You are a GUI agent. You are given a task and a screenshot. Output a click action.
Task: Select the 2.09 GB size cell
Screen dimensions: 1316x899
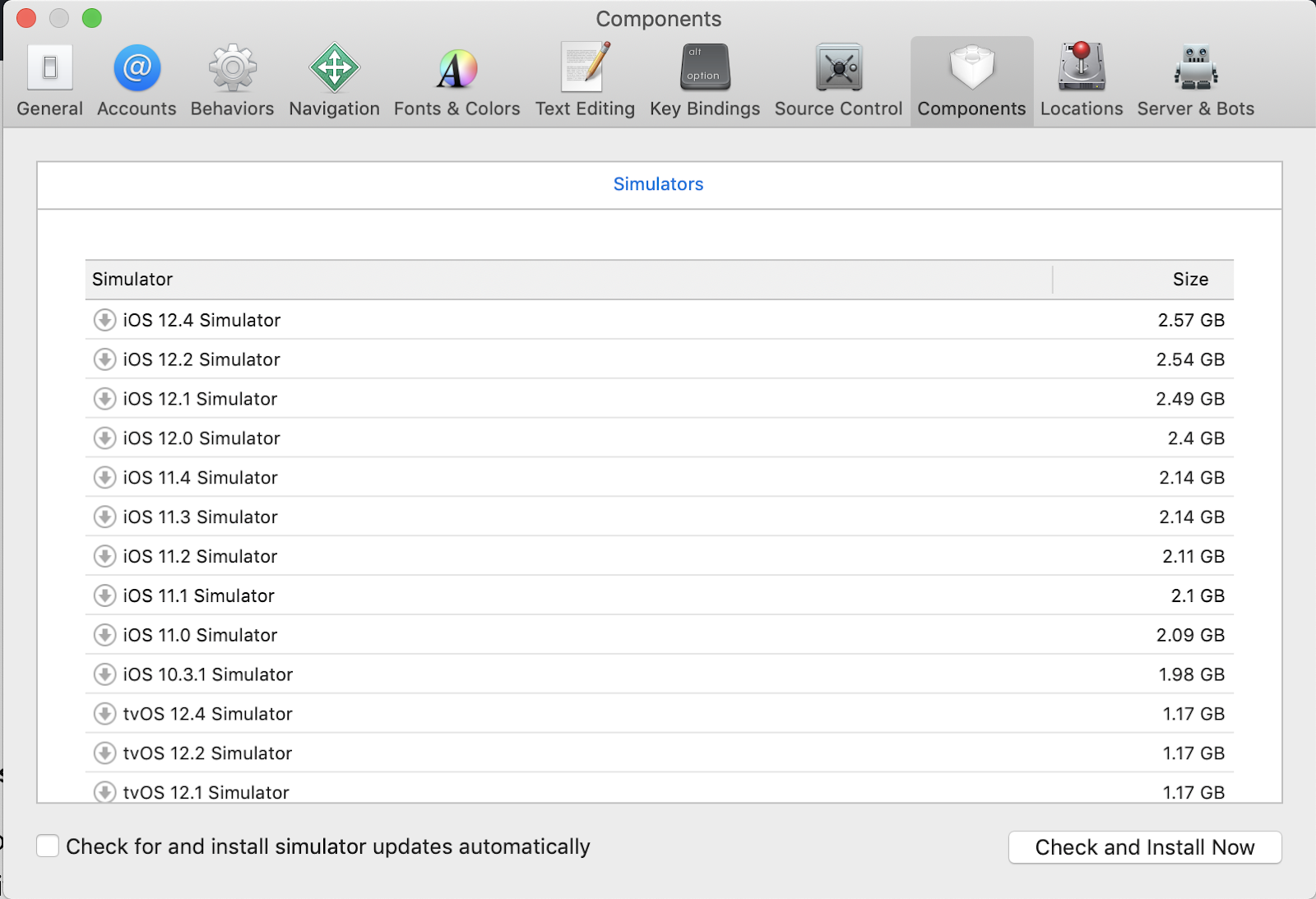click(x=1190, y=635)
